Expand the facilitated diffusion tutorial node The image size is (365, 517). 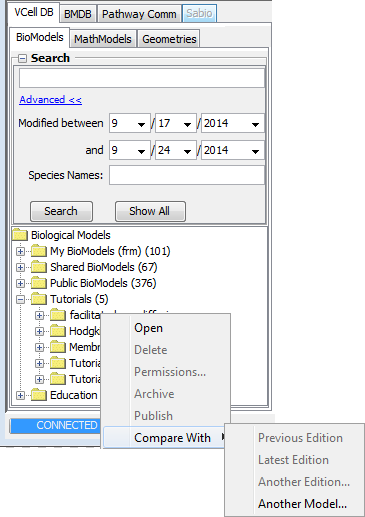pyautogui.click(x=40, y=315)
